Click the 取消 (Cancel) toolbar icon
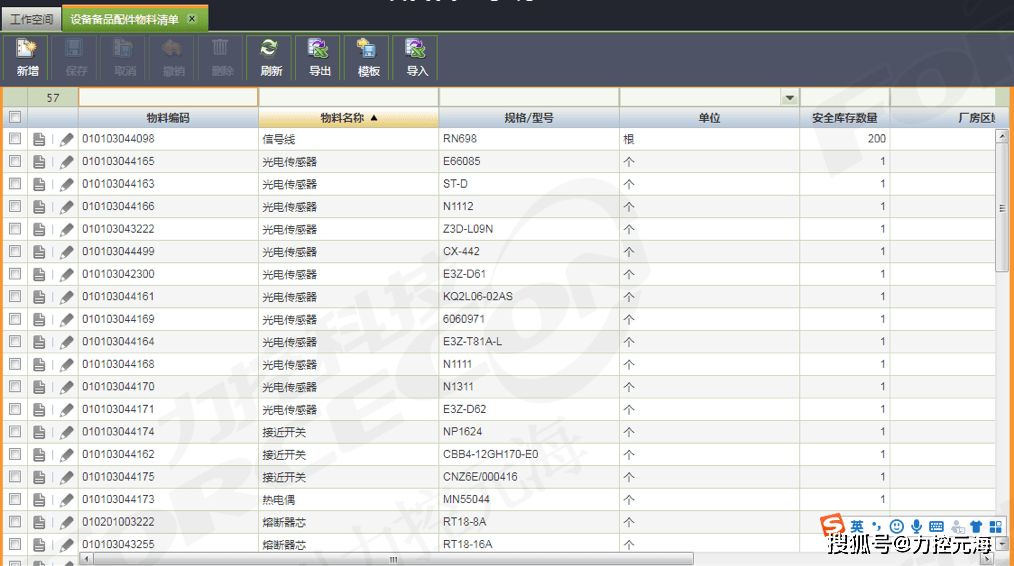This screenshot has width=1014, height=566. (124, 58)
